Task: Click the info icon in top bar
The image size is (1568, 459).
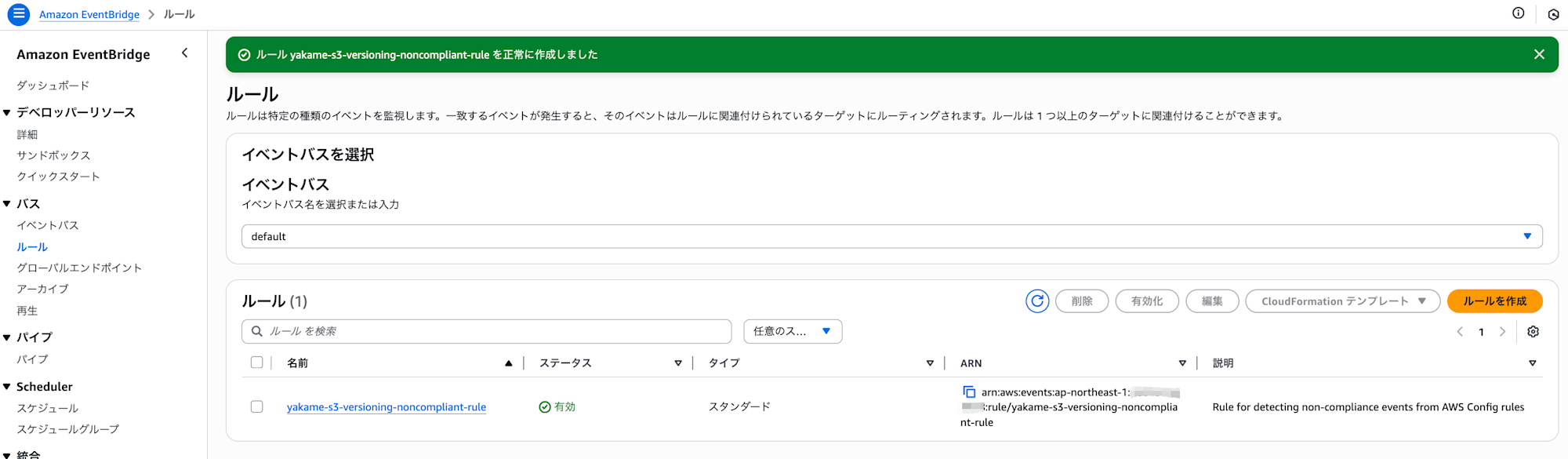Action: pos(1519,13)
